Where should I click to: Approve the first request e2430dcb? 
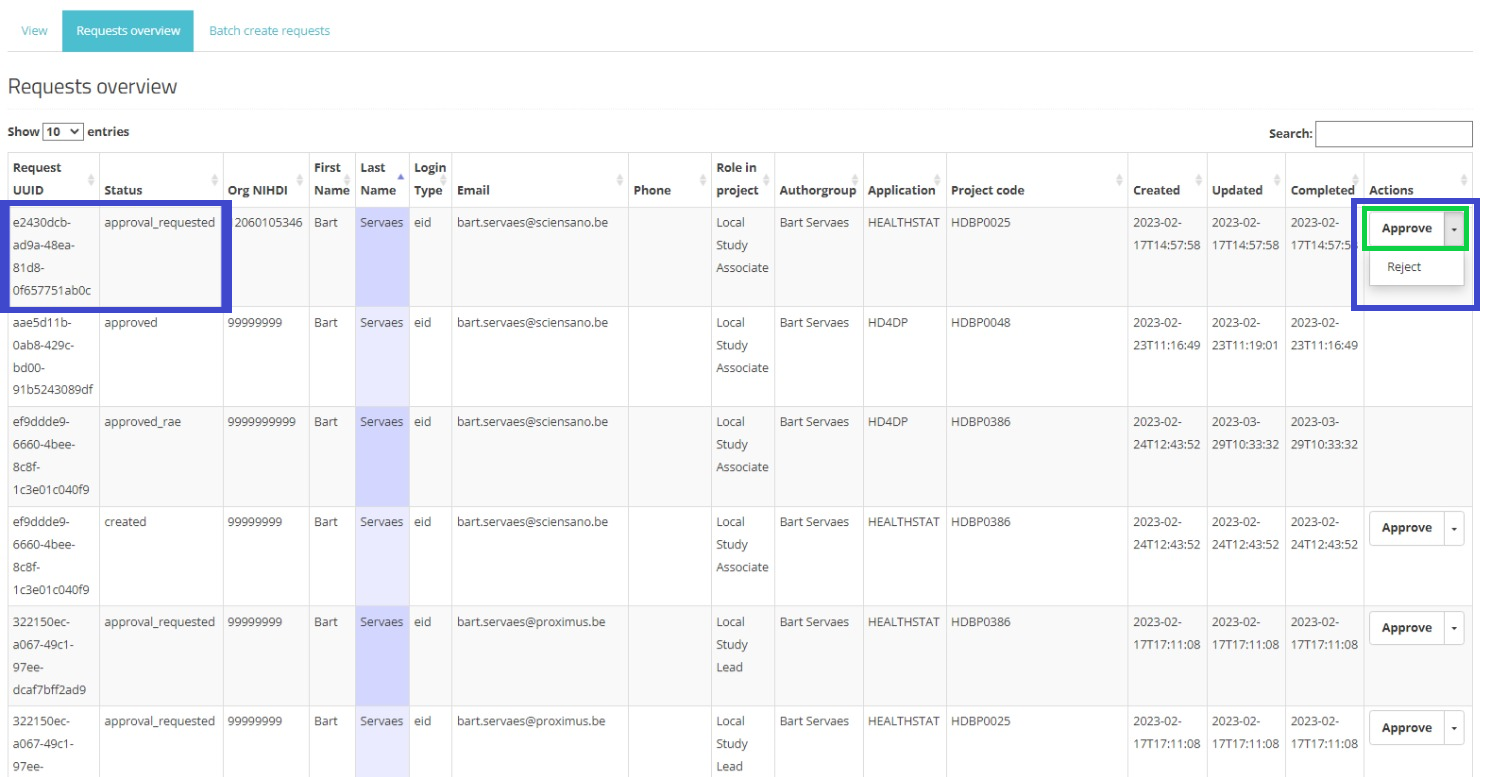[1406, 229]
